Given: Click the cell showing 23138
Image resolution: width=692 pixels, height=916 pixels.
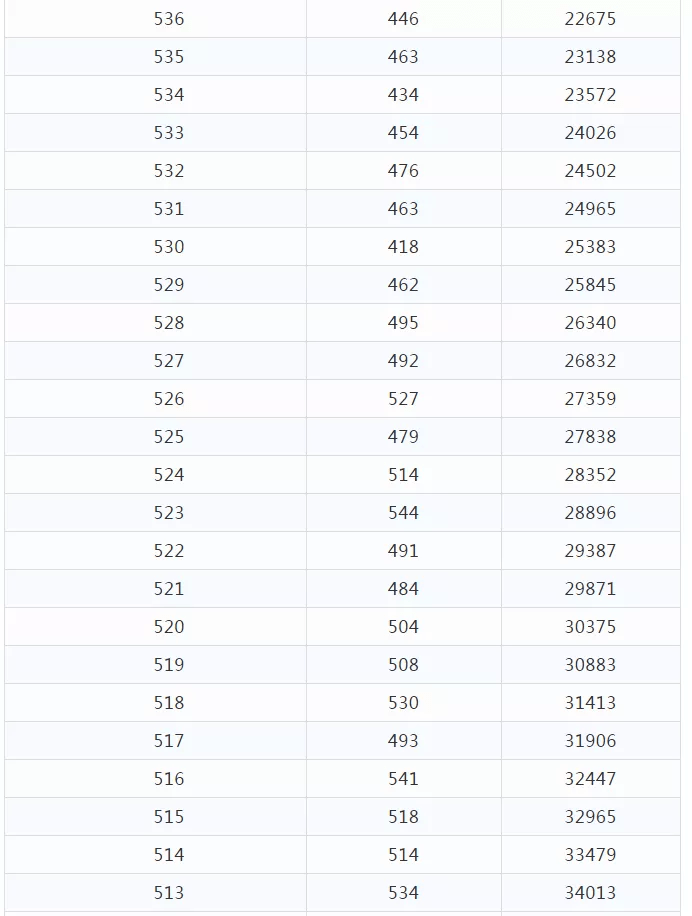Looking at the screenshot, I should coord(590,57).
